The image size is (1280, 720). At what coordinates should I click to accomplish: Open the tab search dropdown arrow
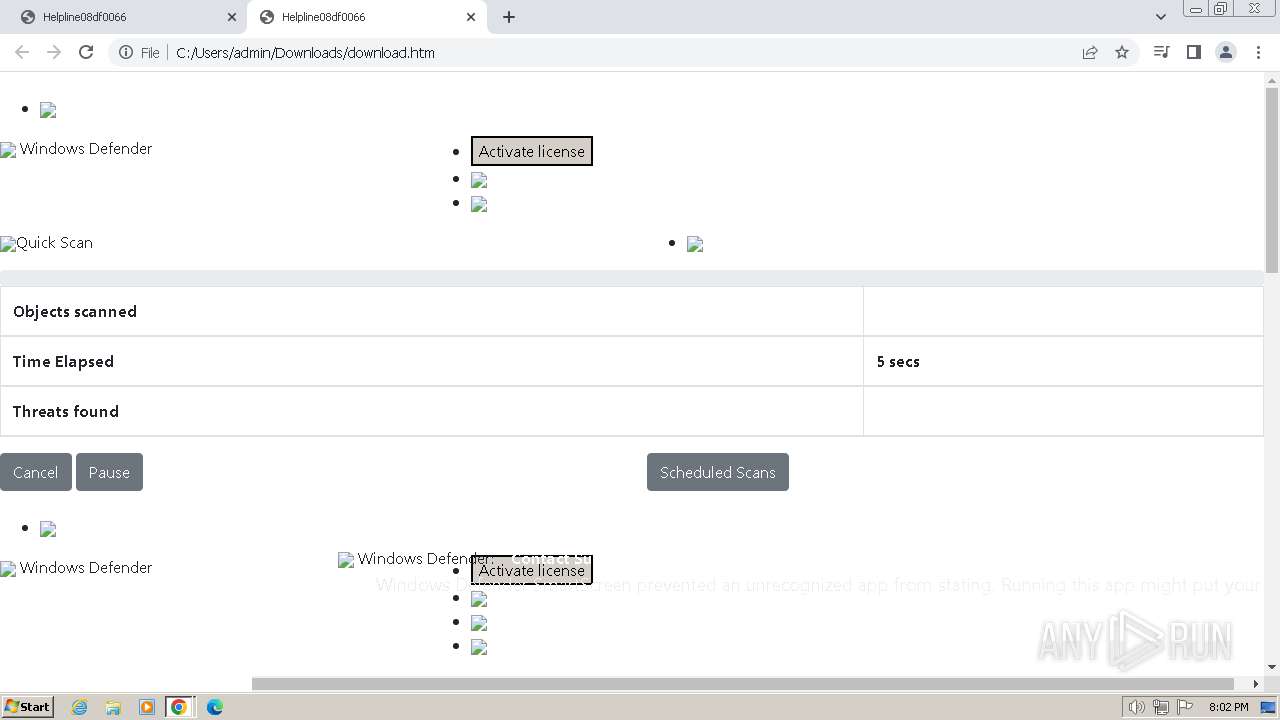tap(1160, 17)
